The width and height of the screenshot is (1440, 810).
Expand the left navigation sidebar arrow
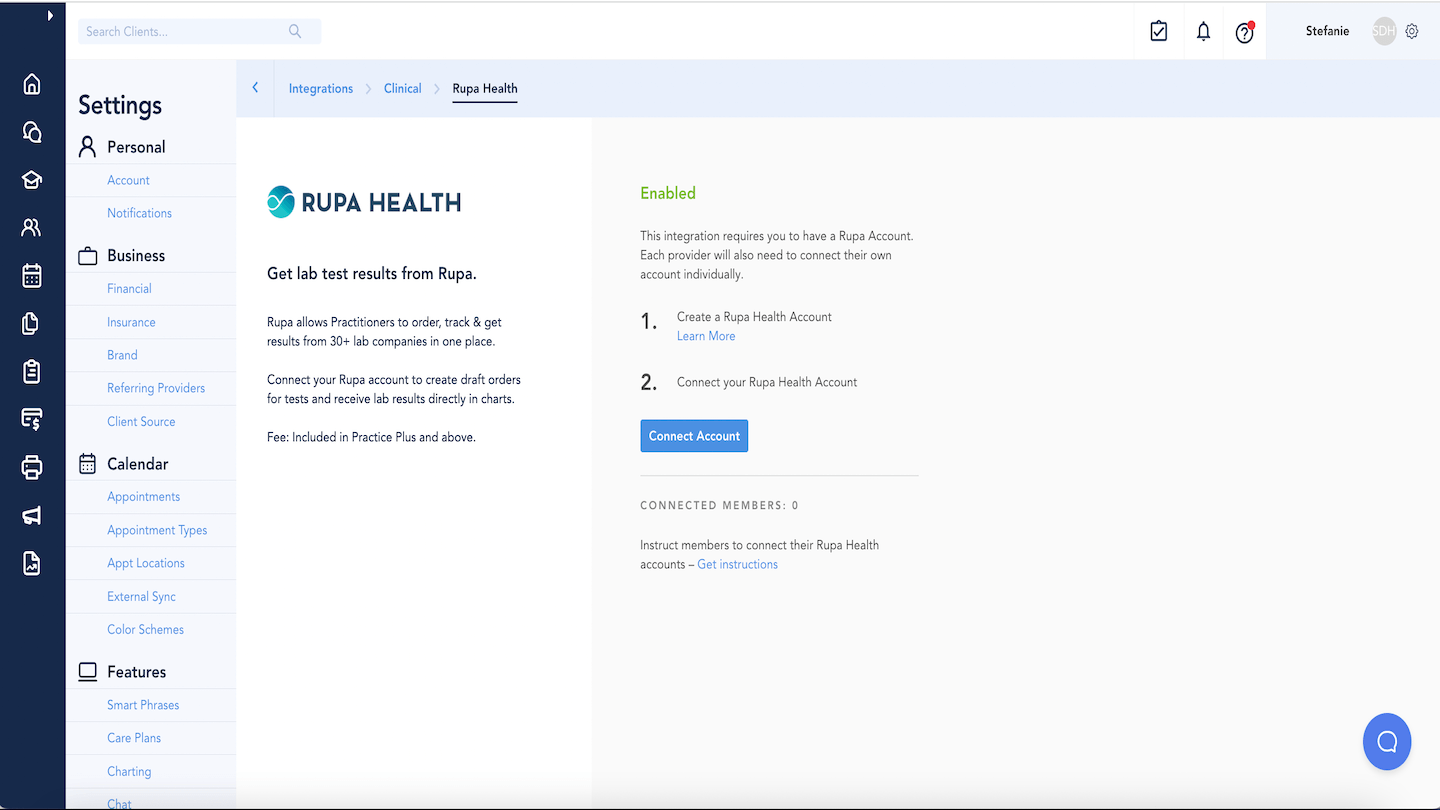[50, 15]
